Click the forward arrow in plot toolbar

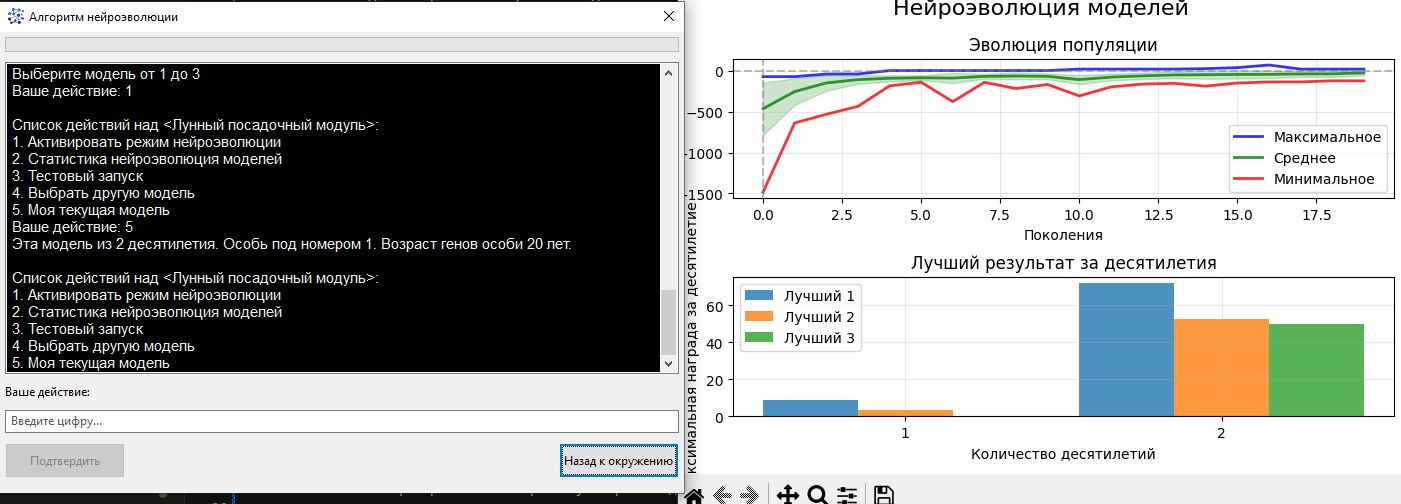click(x=749, y=494)
